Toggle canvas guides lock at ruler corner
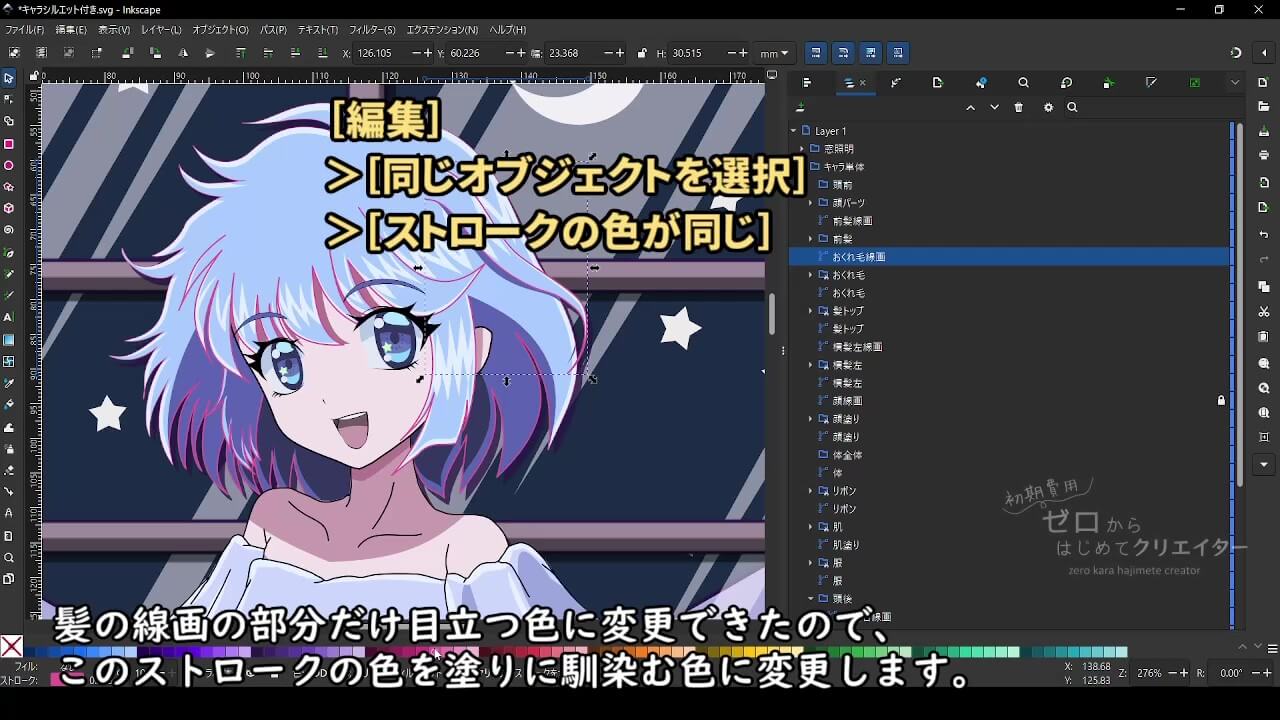 (34, 76)
